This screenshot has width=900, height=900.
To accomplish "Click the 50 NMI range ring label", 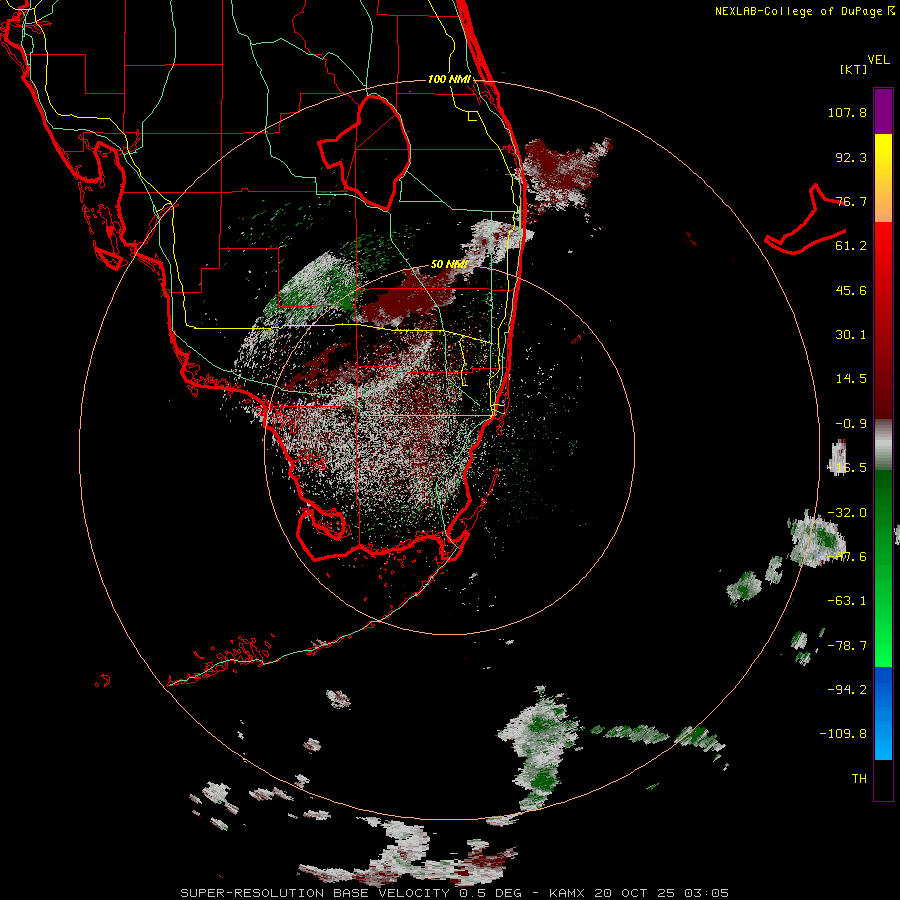I will pos(449,264).
